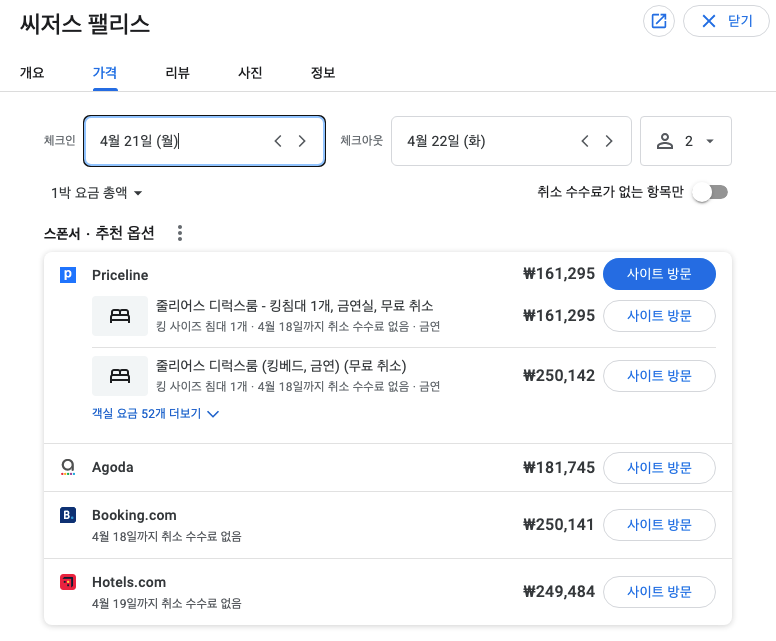
Task: Click bed icon of the ₩161,295 room
Action: click(x=120, y=316)
